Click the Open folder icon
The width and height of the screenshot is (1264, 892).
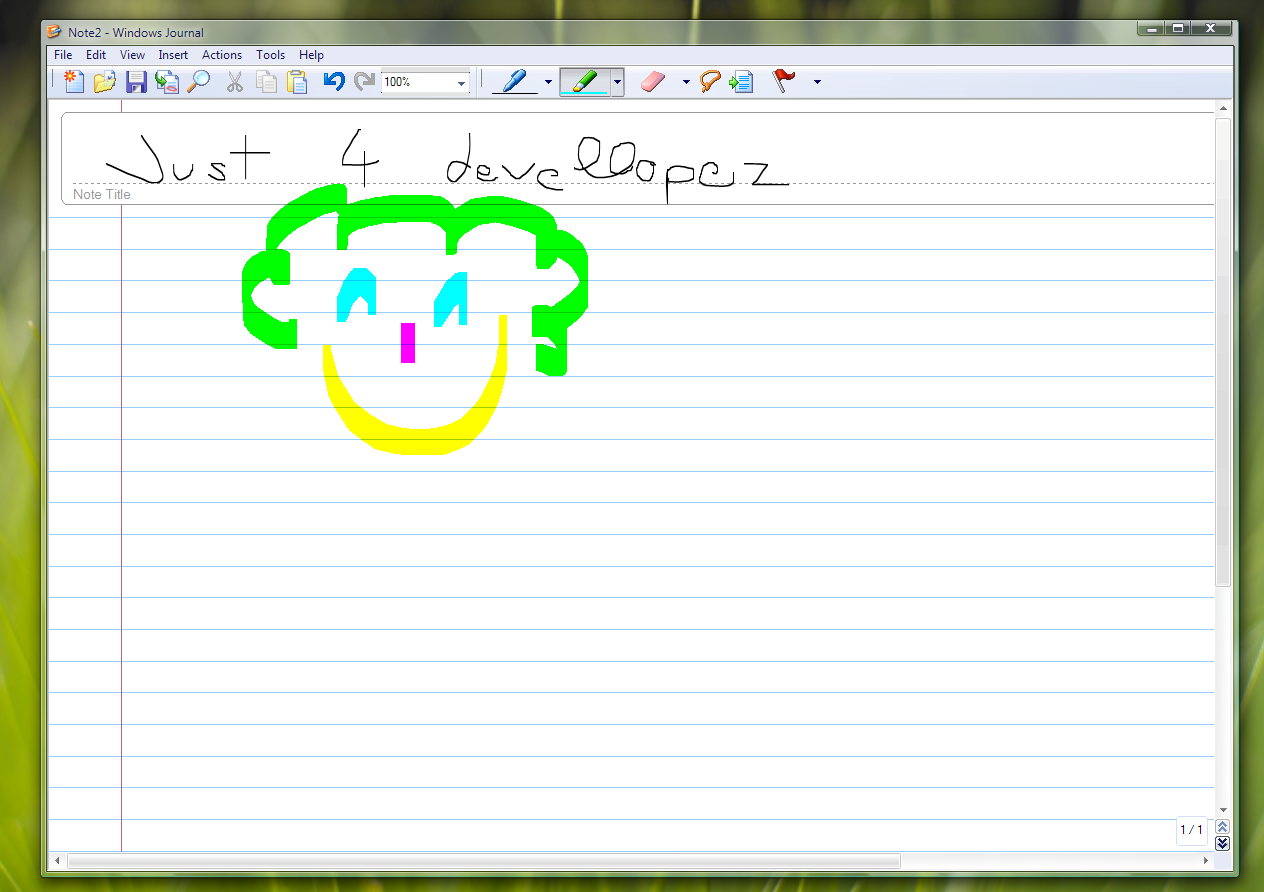104,82
